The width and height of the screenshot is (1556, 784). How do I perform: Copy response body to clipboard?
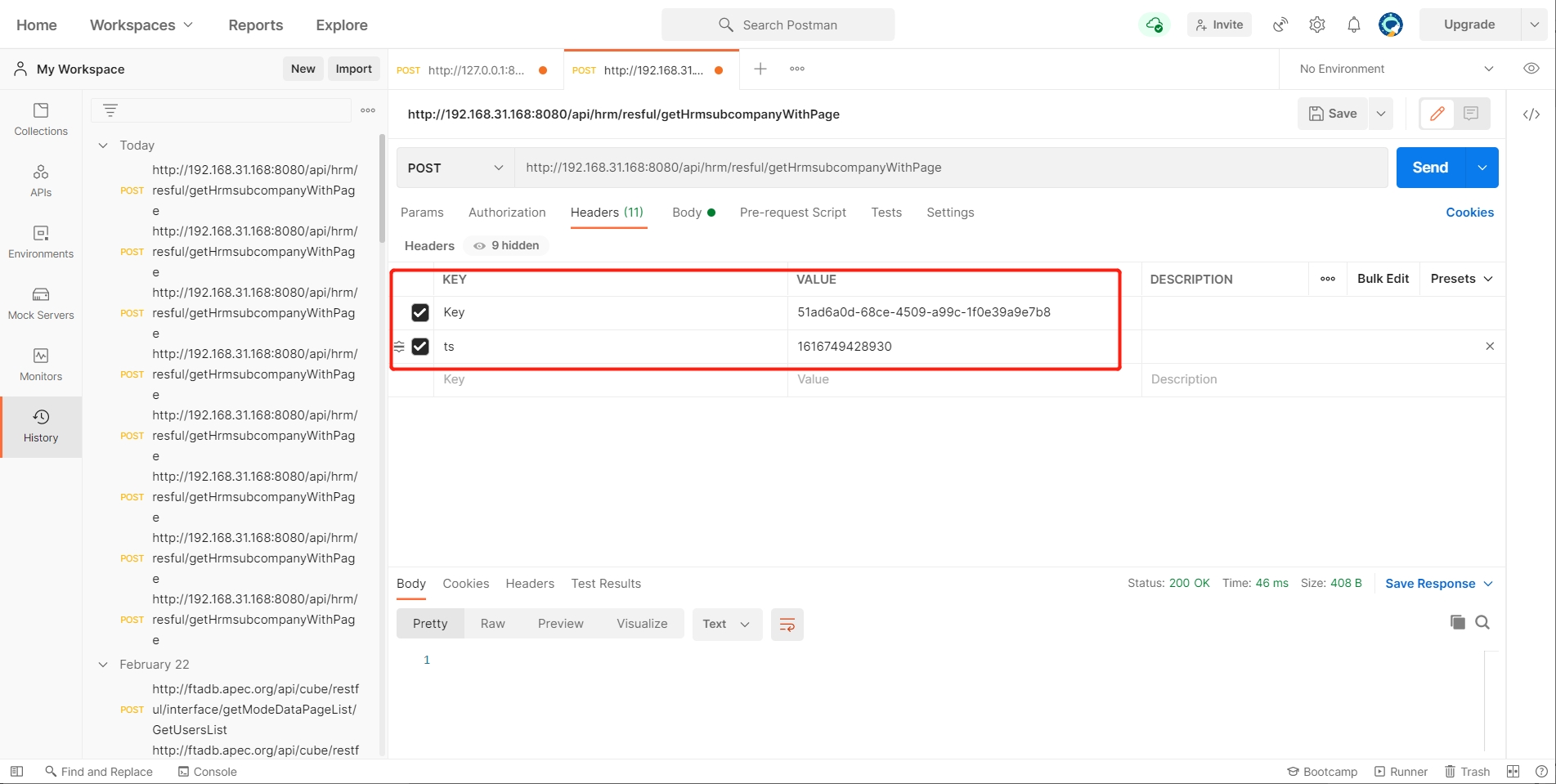pos(1457,623)
